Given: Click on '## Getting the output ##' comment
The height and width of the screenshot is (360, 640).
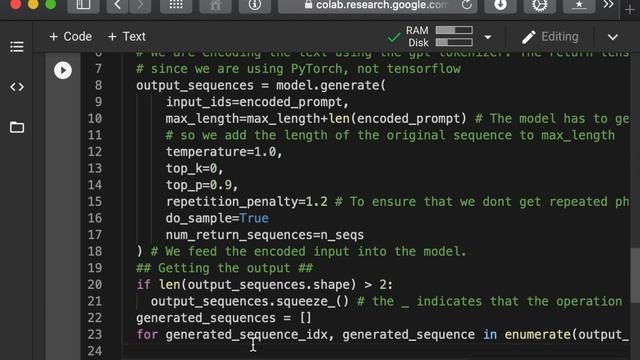Looking at the screenshot, I should point(224,268).
